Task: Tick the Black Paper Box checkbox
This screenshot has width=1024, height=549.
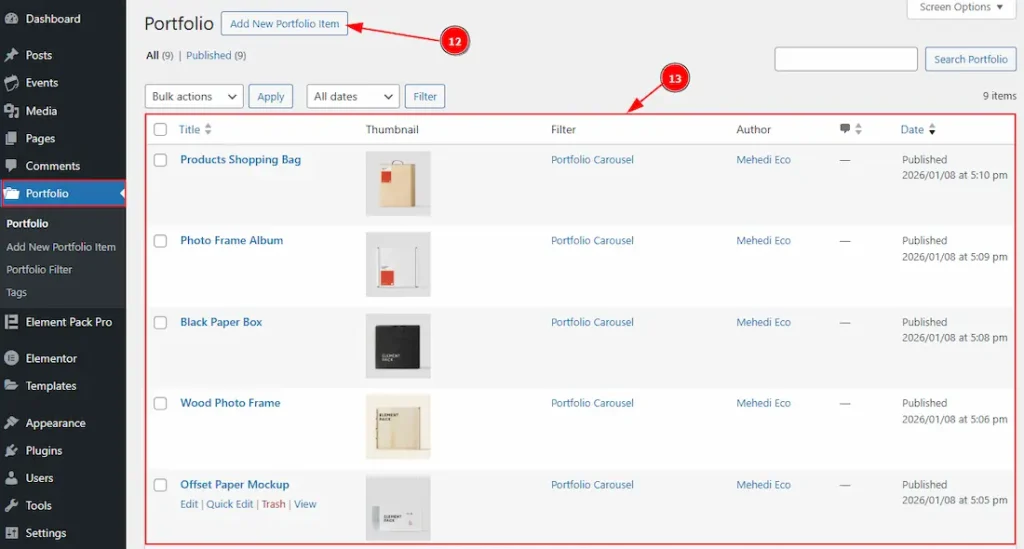Action: (160, 323)
